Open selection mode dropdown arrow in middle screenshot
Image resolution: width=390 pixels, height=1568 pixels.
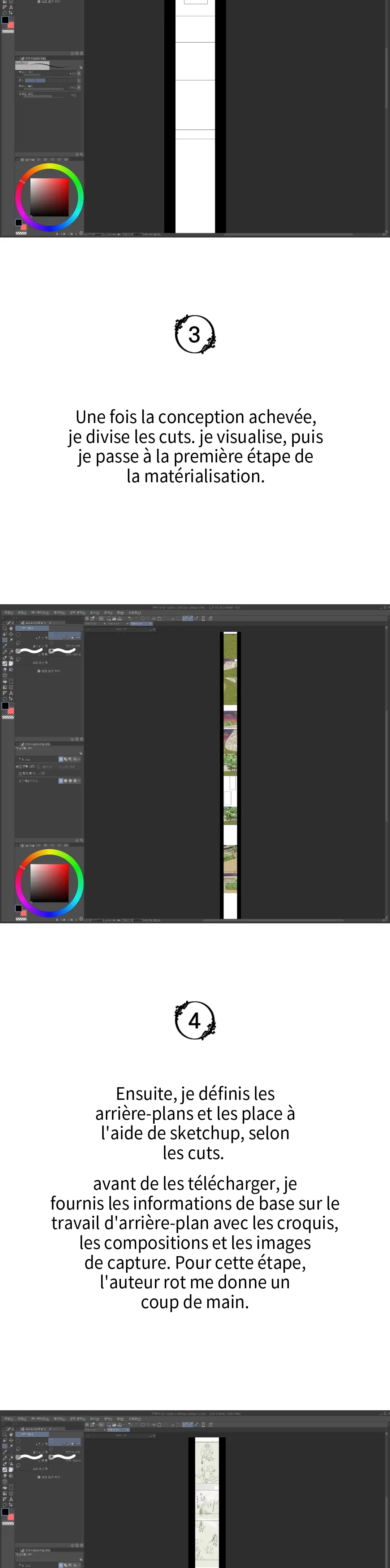click(79, 760)
